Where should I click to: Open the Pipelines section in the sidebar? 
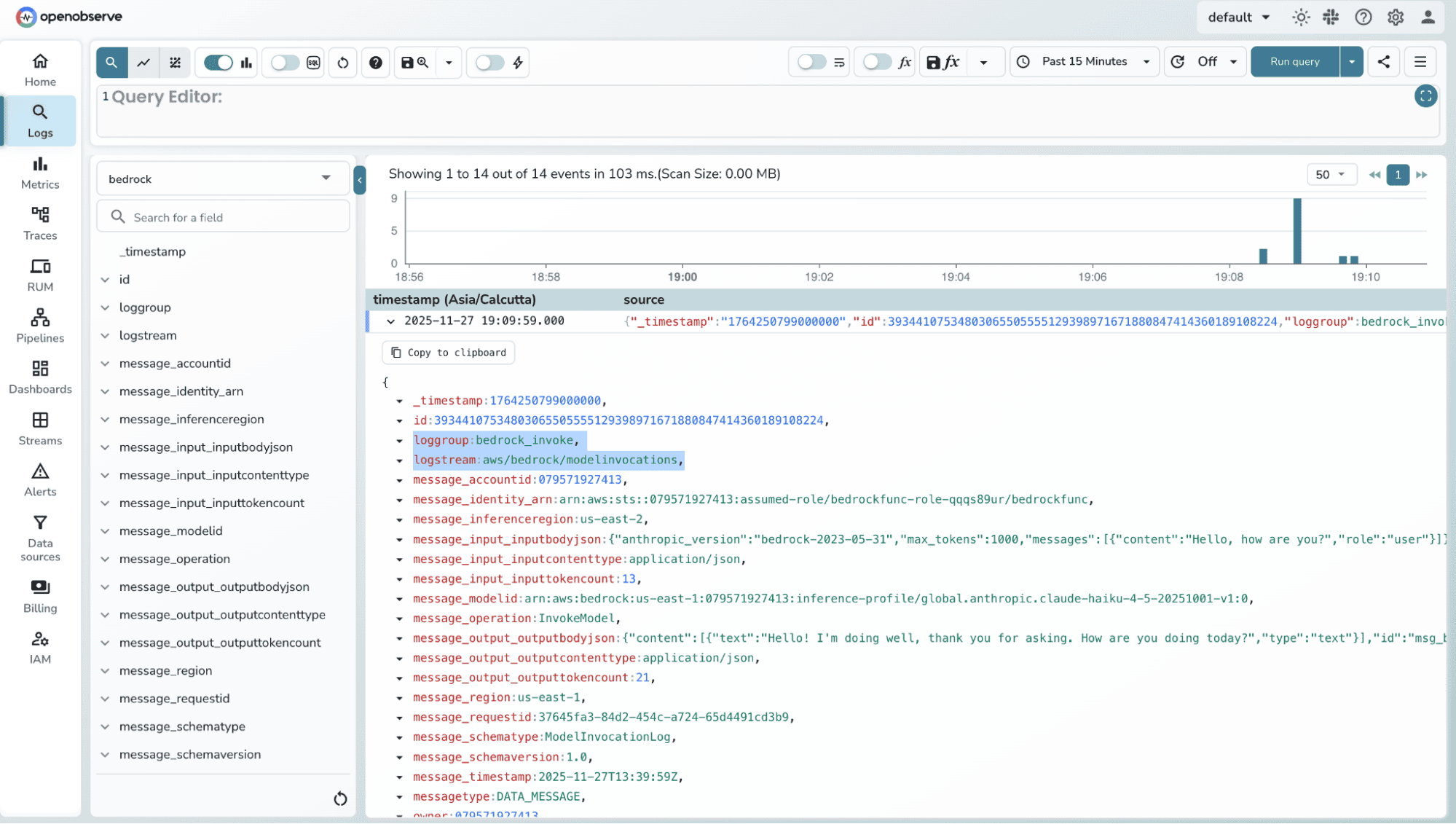pyautogui.click(x=40, y=326)
